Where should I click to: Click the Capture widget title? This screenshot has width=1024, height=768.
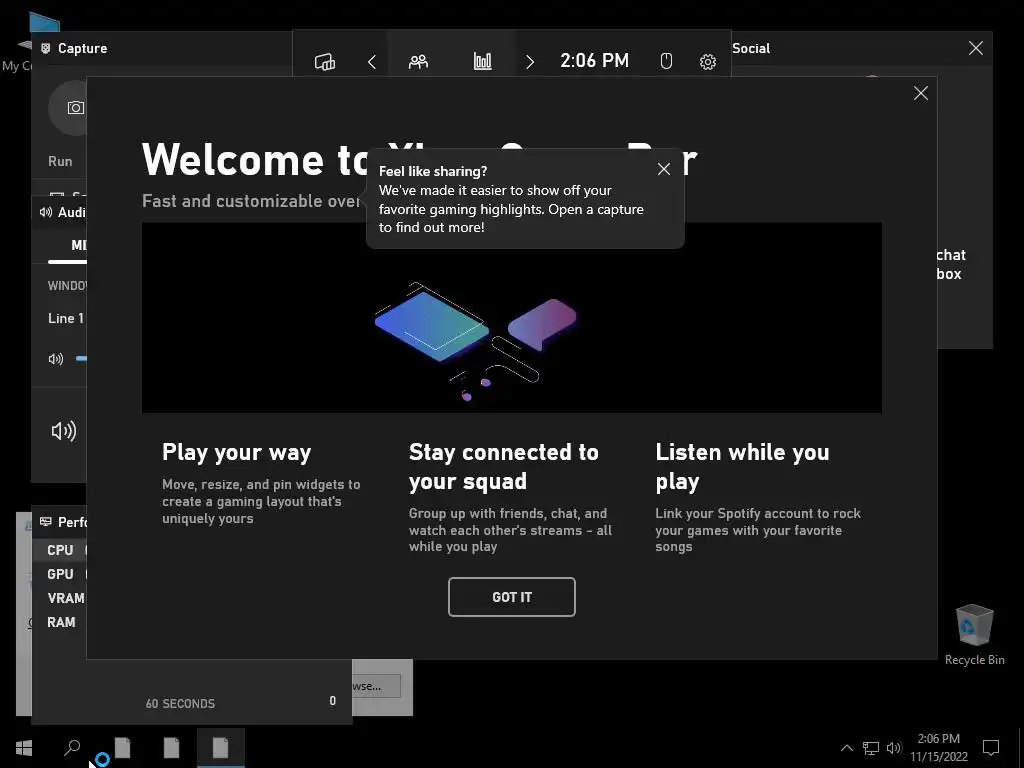click(x=82, y=48)
